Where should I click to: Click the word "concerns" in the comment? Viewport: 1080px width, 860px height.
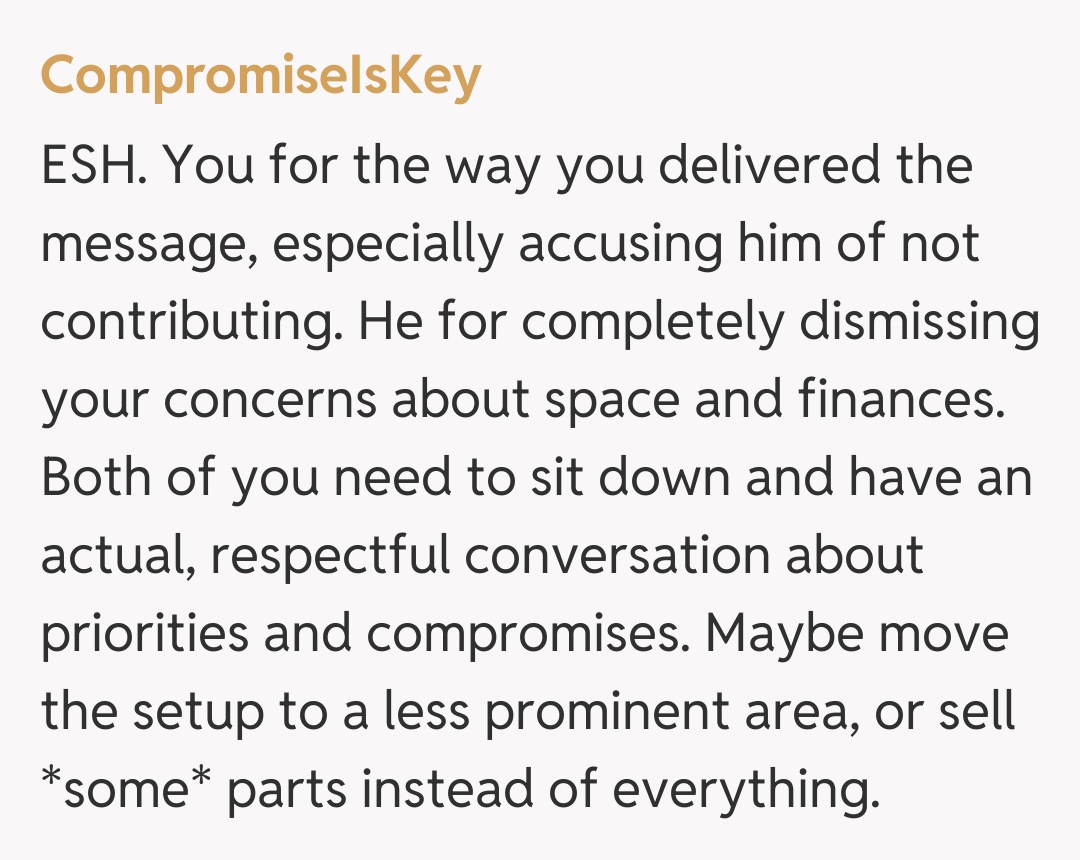270,401
